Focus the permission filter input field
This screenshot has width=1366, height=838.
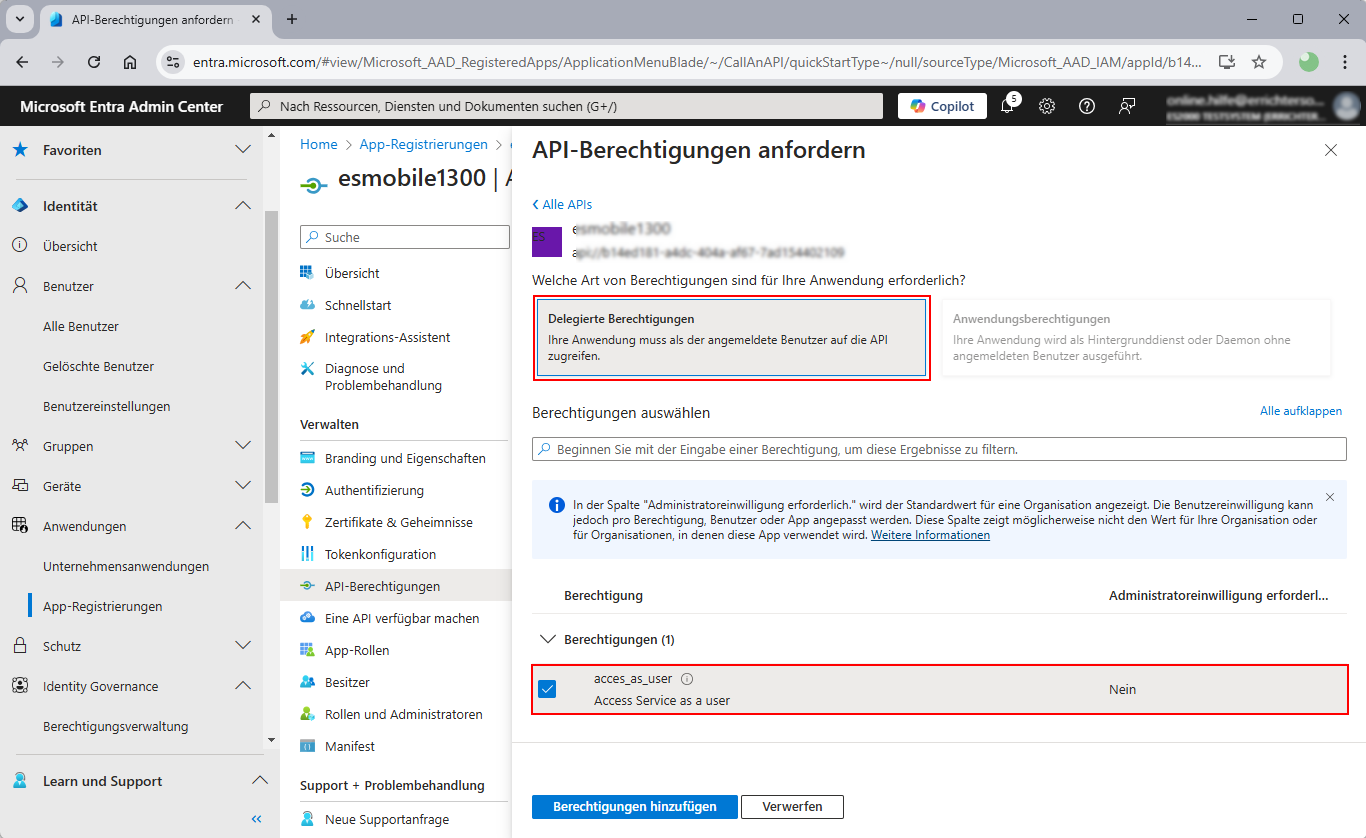click(x=939, y=449)
